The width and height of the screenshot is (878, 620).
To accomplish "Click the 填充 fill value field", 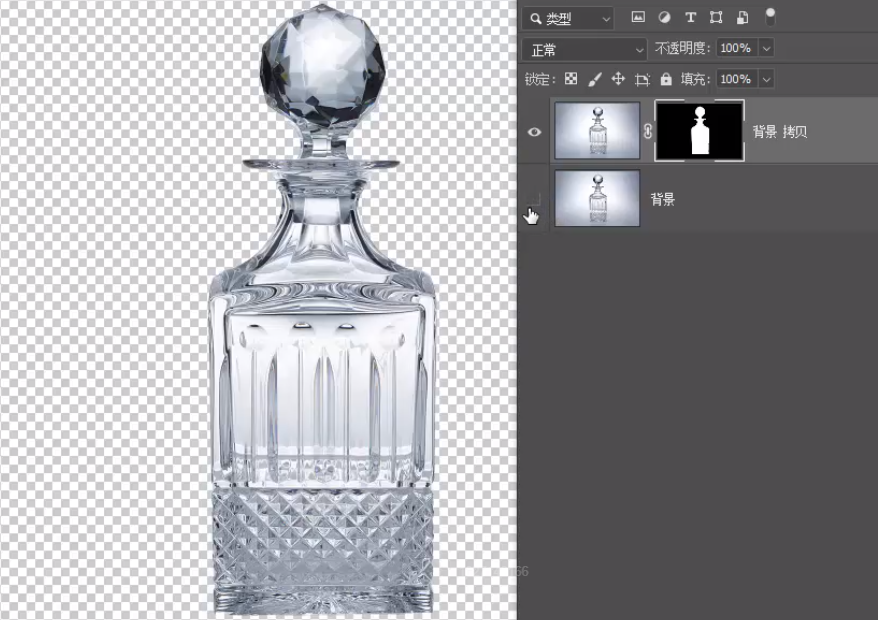I will [736, 79].
